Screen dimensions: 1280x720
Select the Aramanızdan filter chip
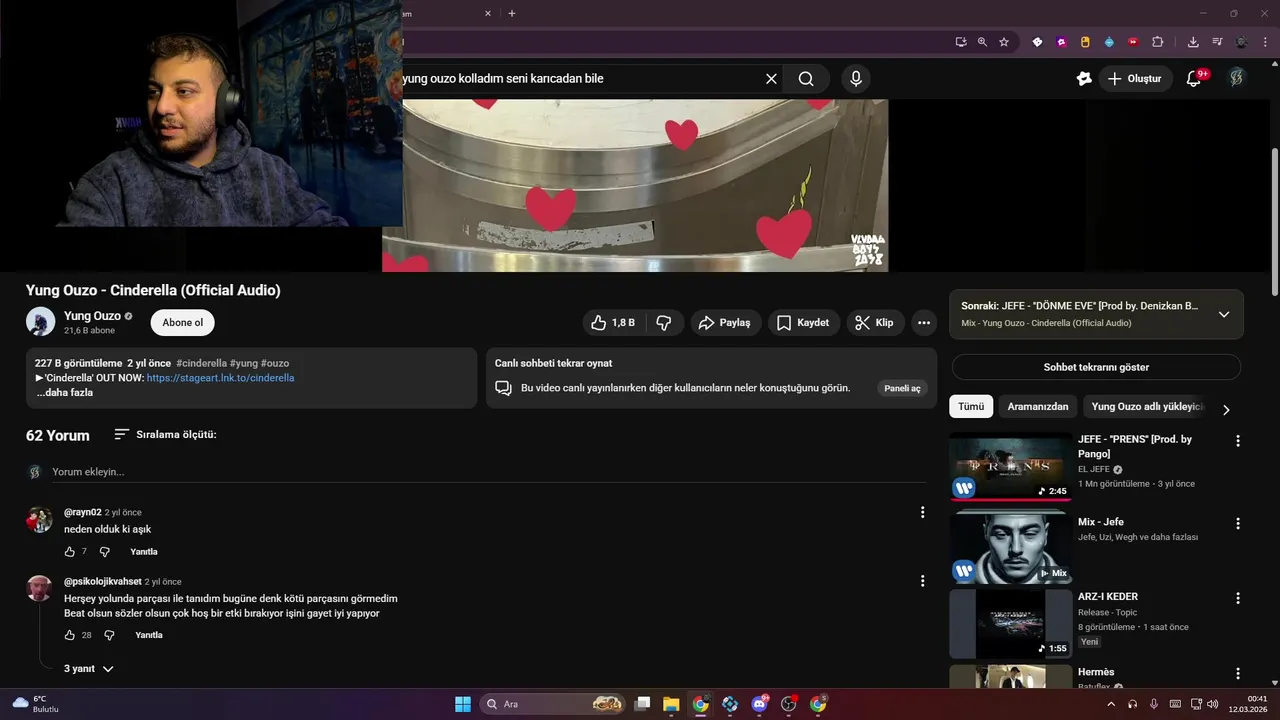(1038, 407)
